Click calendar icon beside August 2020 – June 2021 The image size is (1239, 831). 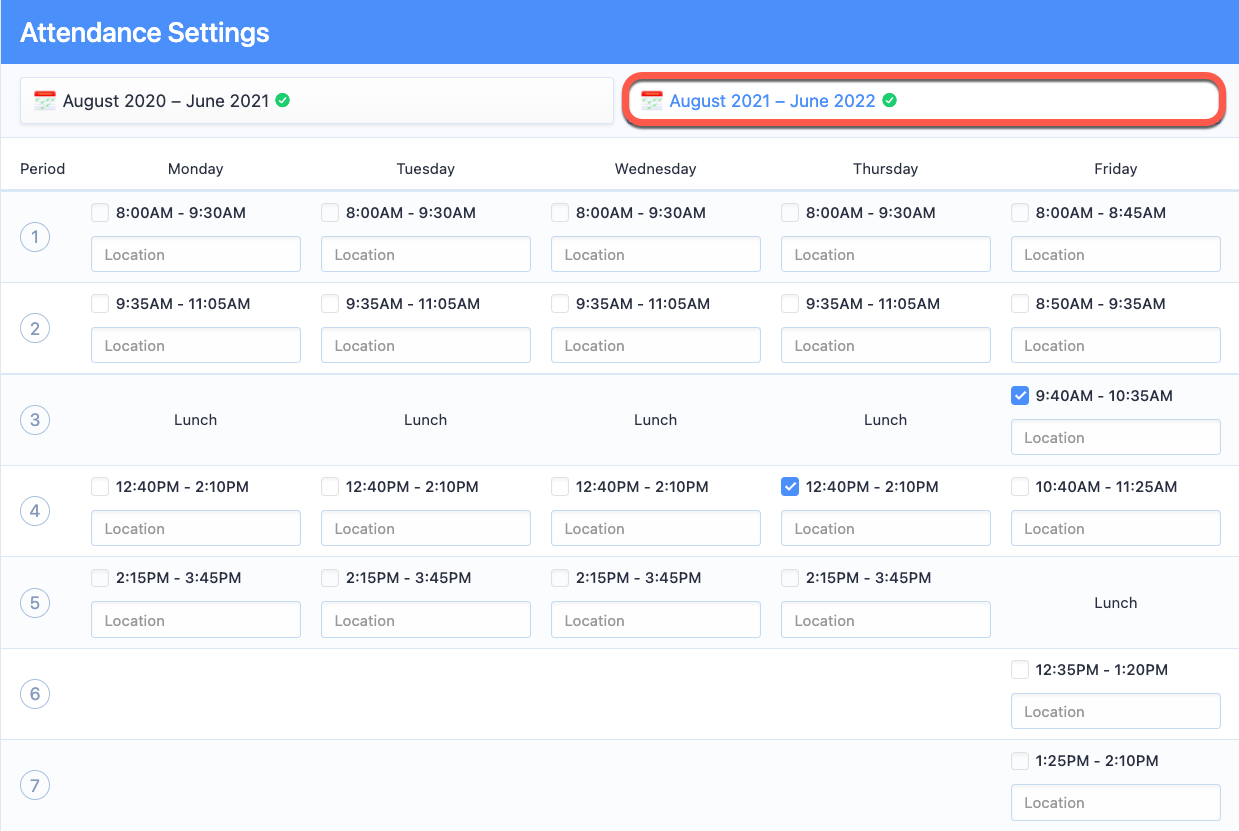(44, 101)
